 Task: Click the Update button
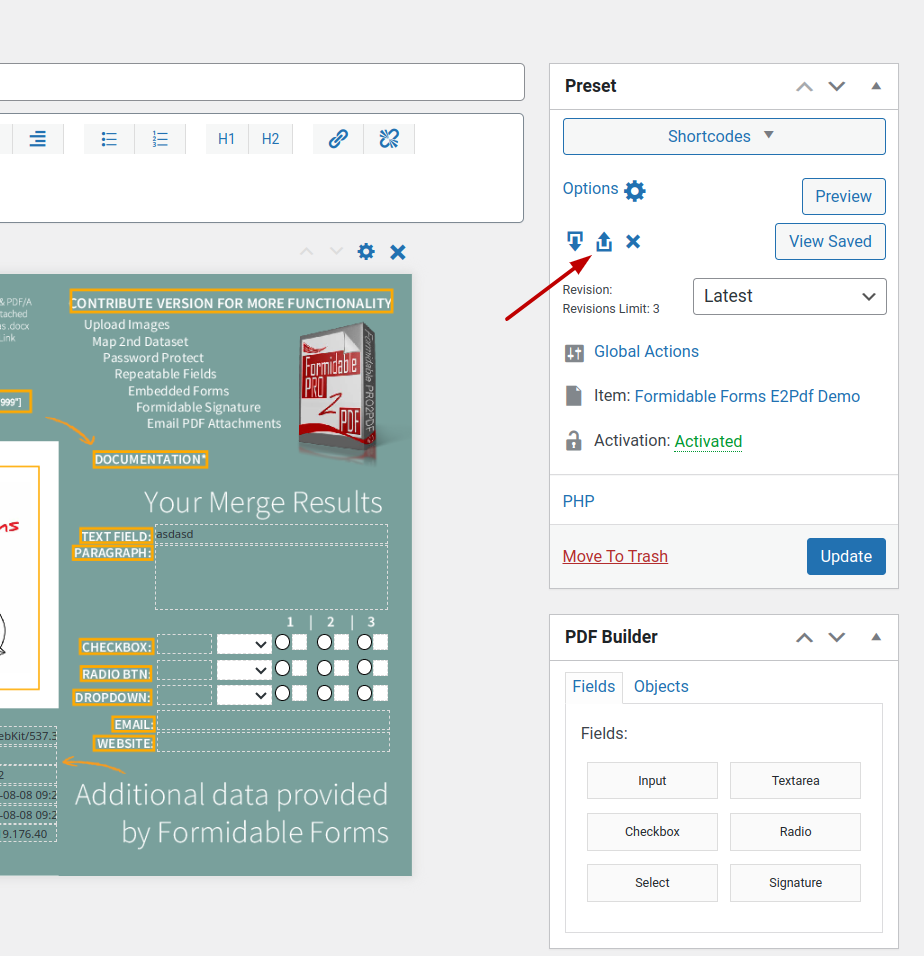(846, 557)
